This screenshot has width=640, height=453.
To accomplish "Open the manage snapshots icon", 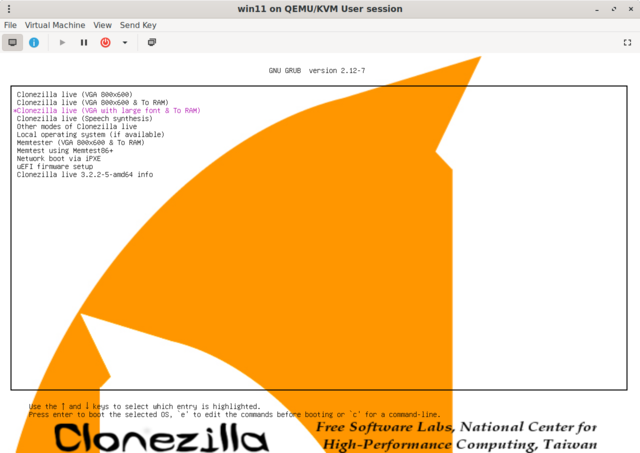I will click(x=152, y=43).
